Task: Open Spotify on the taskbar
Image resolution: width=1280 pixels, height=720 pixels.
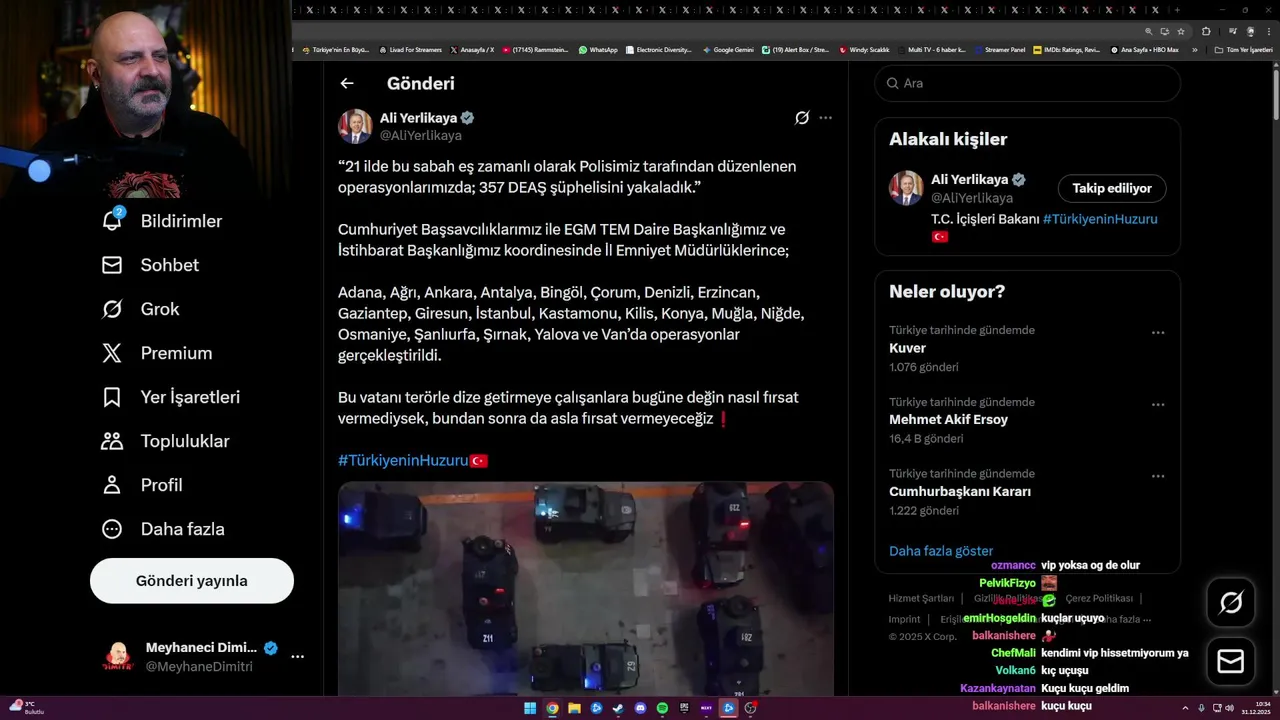Action: point(662,708)
